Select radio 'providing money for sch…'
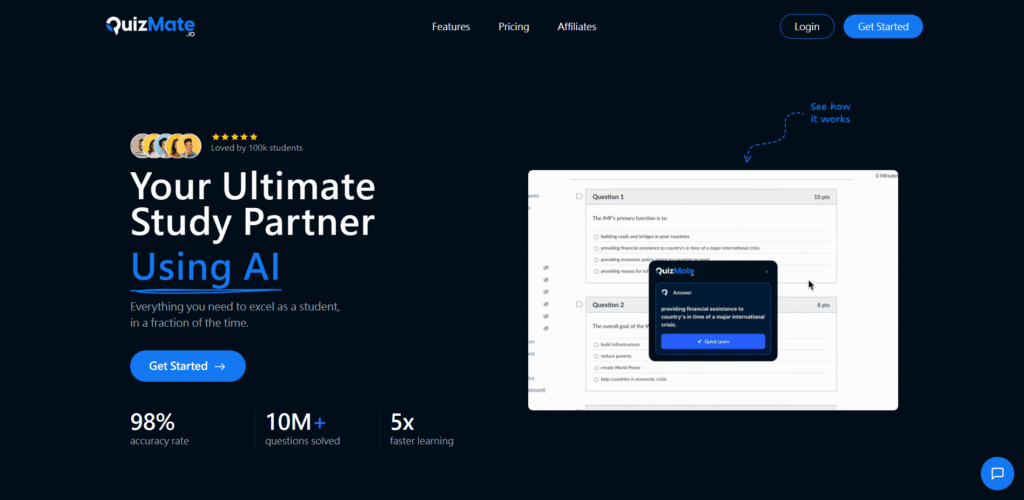This screenshot has width=1024, height=500. click(596, 271)
